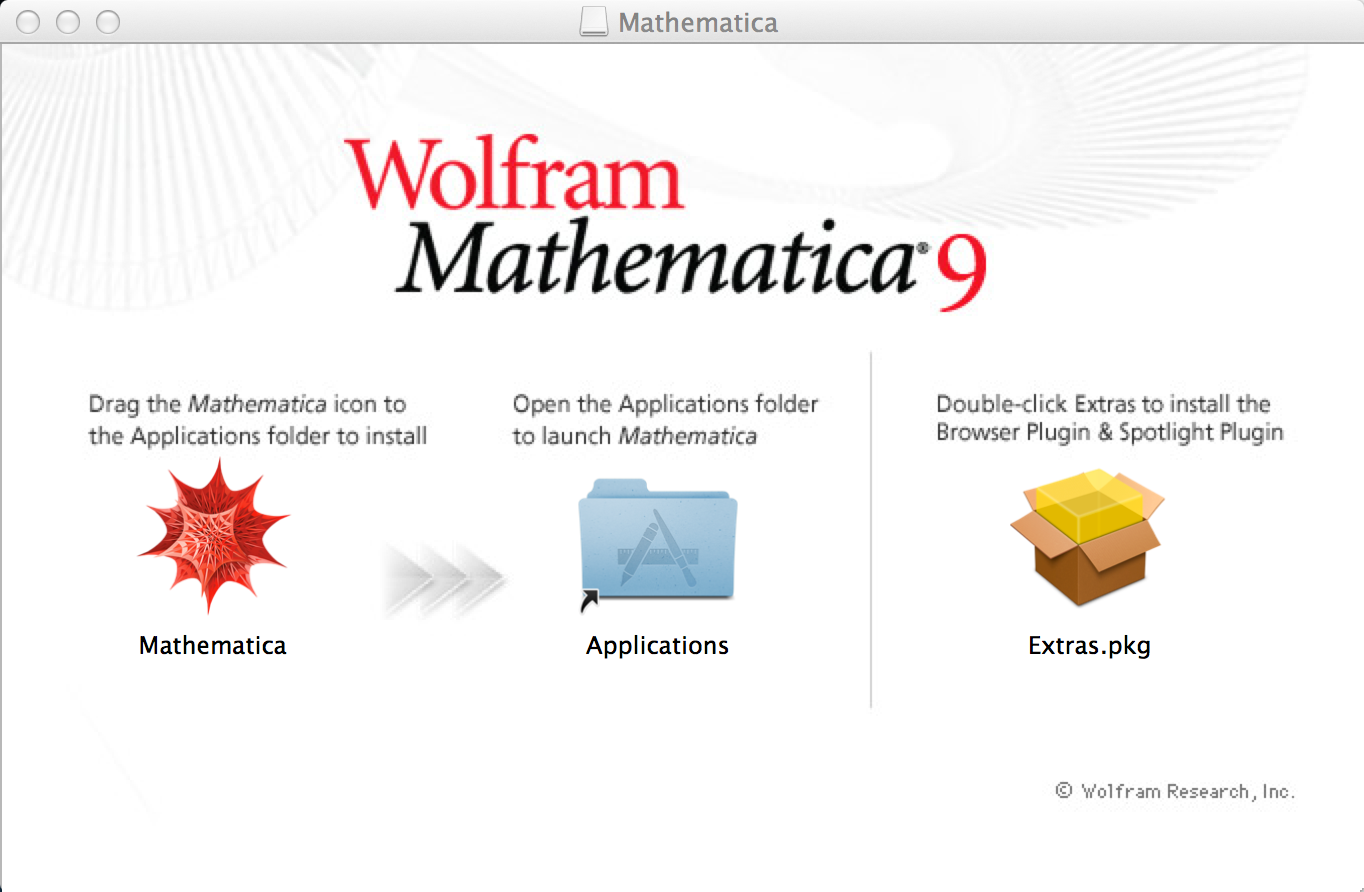Image resolution: width=1364 pixels, height=892 pixels.
Task: Click the disk icon in the title bar
Action: (593, 22)
